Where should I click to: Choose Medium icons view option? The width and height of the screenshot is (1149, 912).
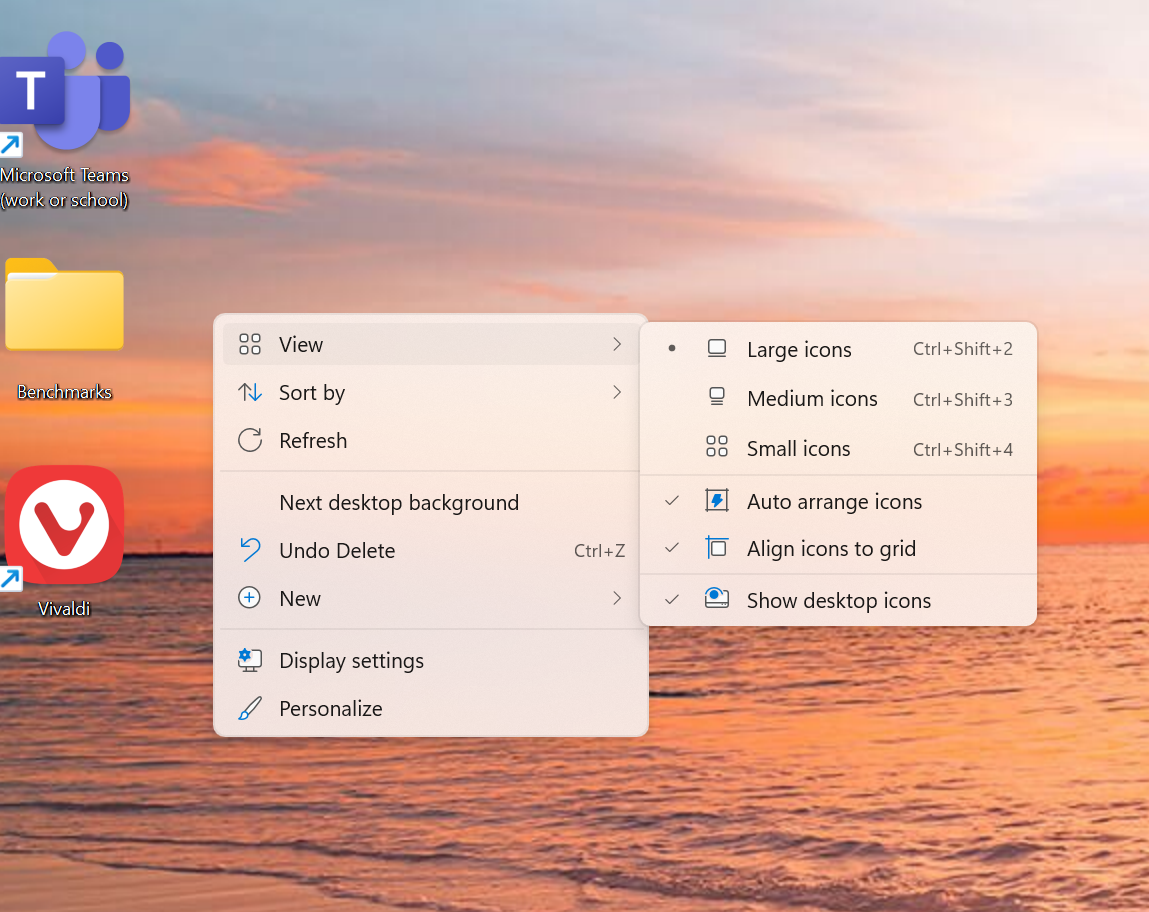pyautogui.click(x=838, y=398)
